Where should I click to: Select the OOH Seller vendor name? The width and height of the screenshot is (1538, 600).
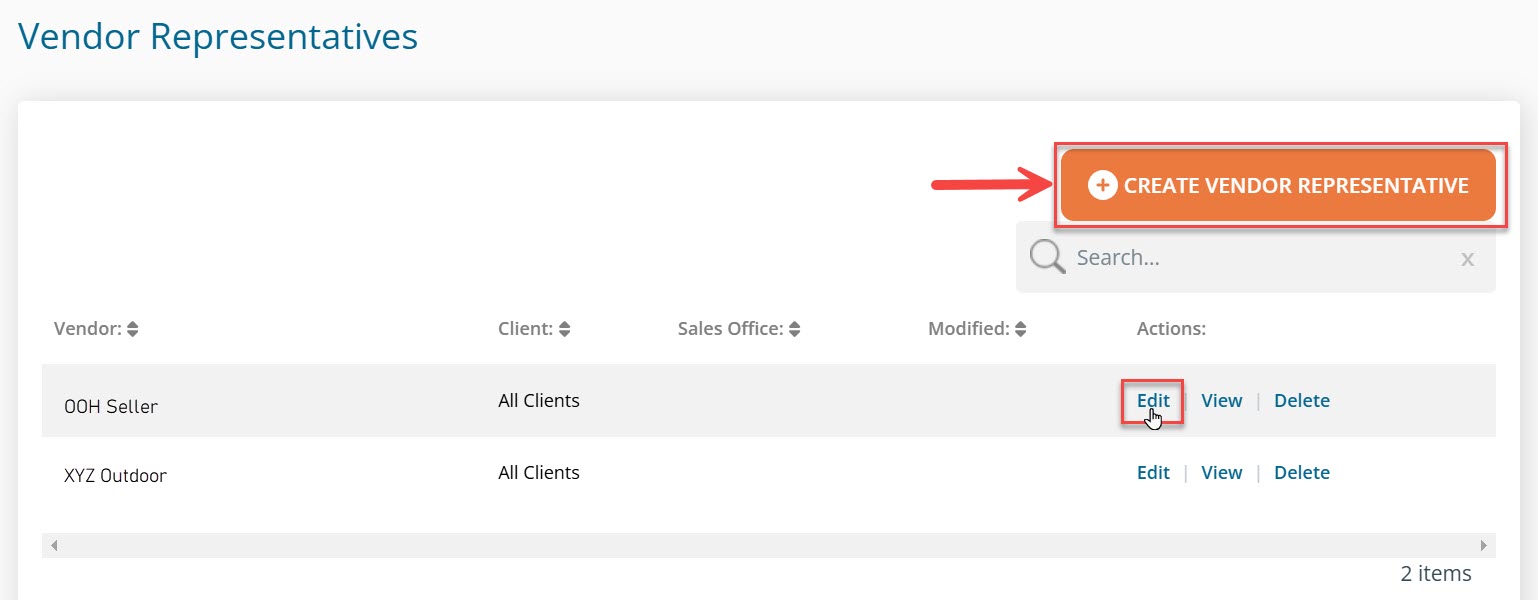click(x=111, y=407)
